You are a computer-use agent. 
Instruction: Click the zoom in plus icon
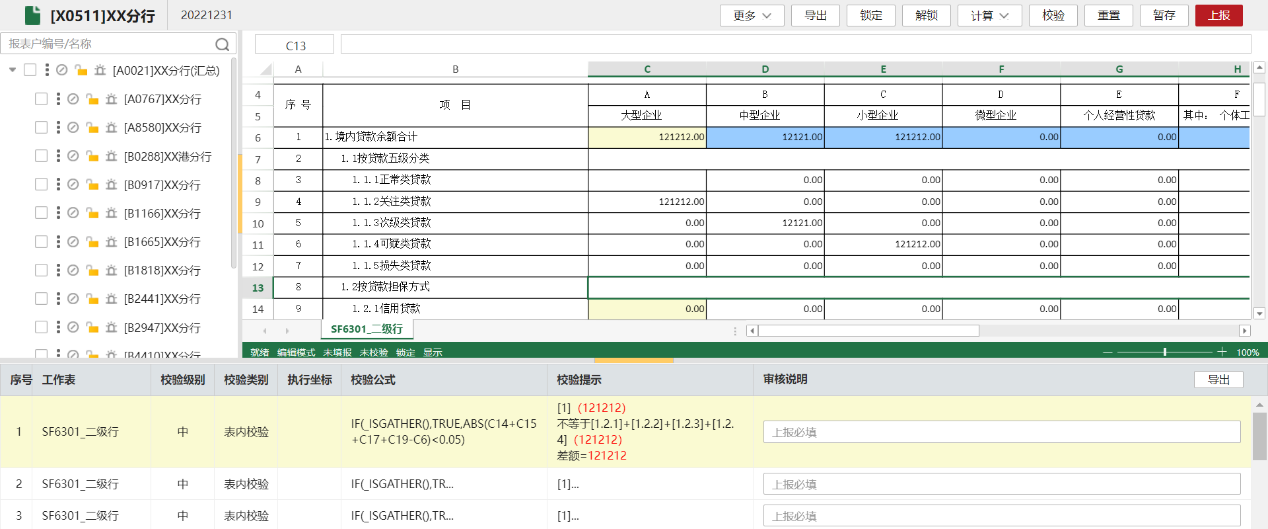[1222, 352]
